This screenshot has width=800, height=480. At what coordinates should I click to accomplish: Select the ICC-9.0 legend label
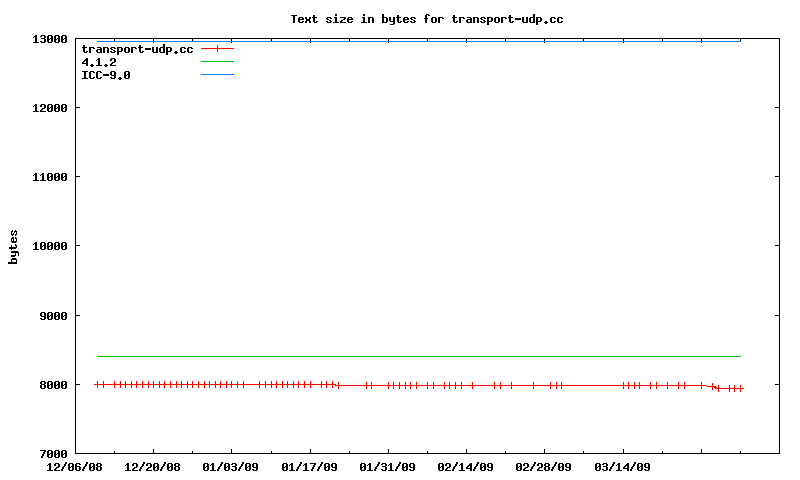[x=106, y=75]
